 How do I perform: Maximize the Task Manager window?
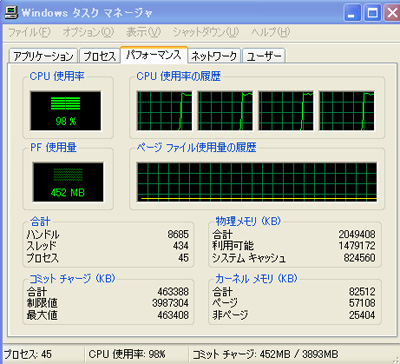point(372,13)
